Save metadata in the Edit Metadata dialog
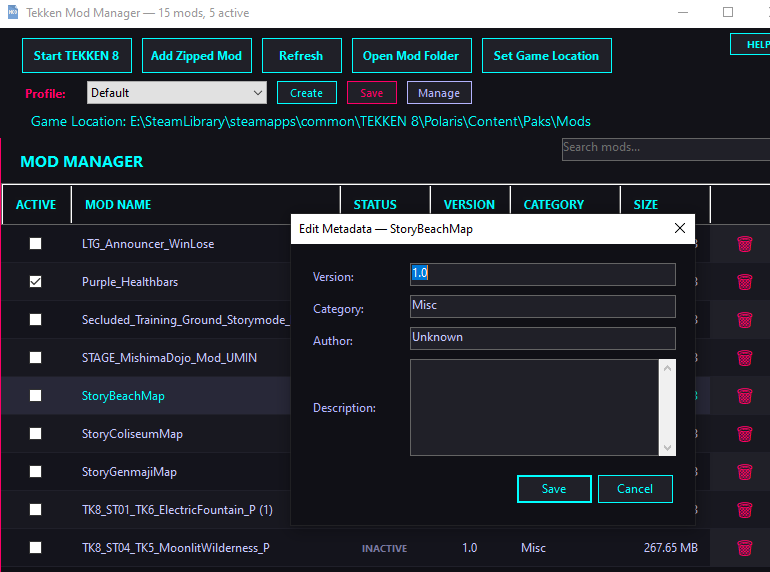This screenshot has height=572, width=770. [x=554, y=489]
